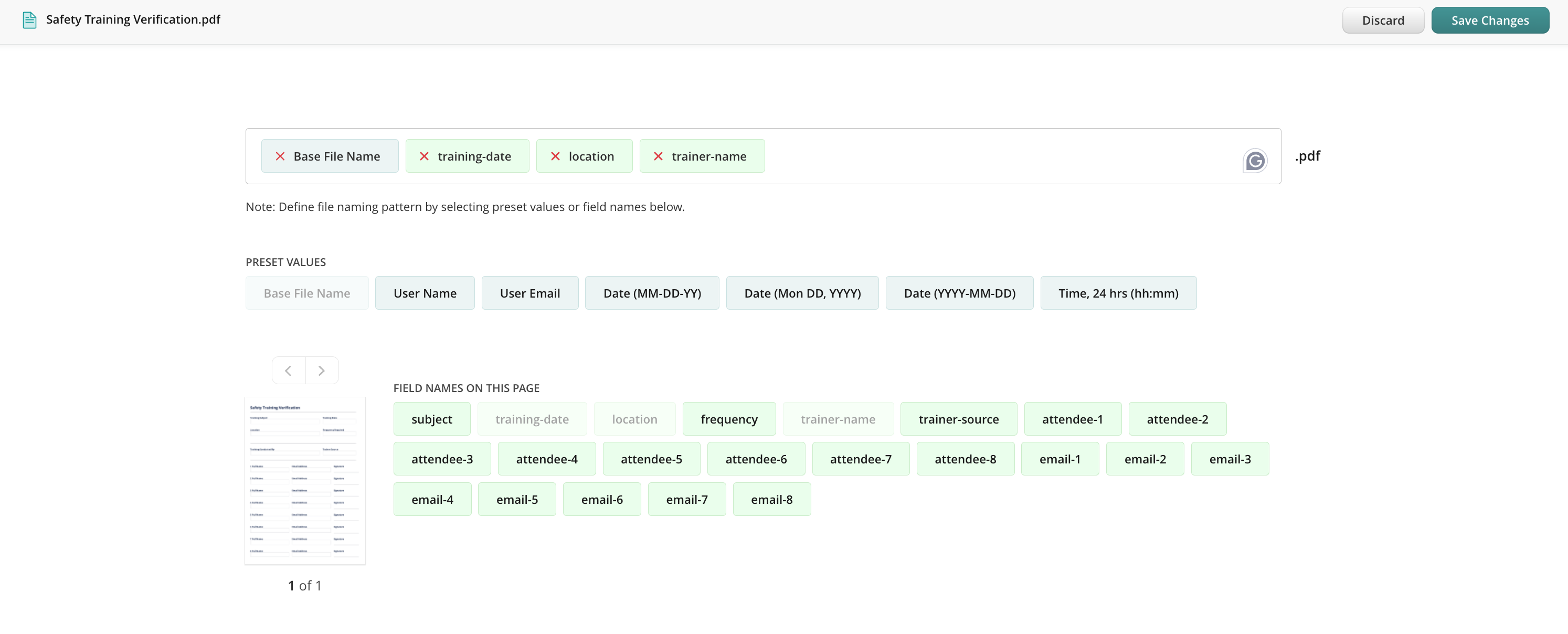
Task: Click the PDF document icon in header
Action: coord(29,20)
